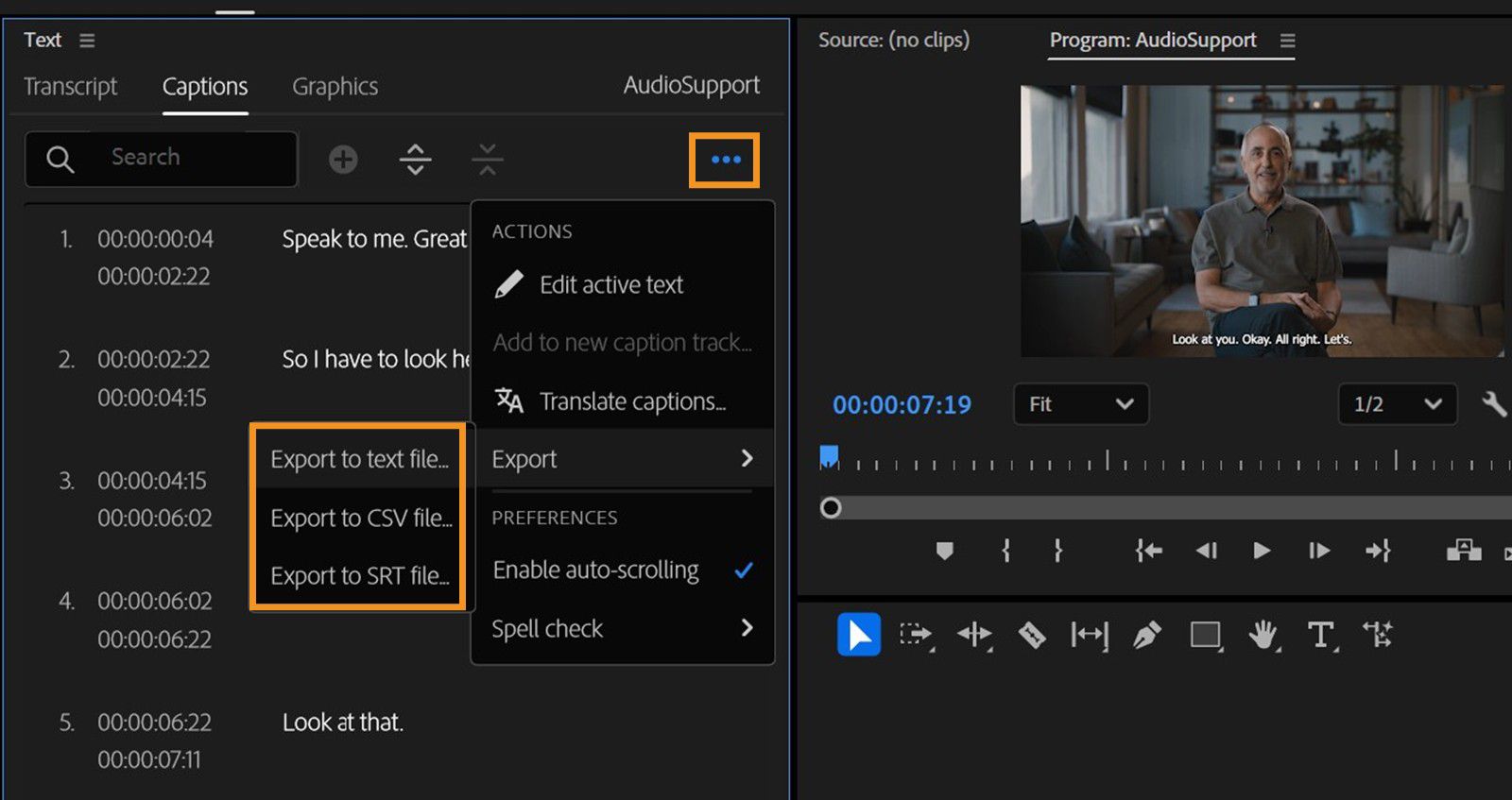Screen dimensions: 1512x800
Task: Add a marker in Program Monitor
Action: (944, 551)
